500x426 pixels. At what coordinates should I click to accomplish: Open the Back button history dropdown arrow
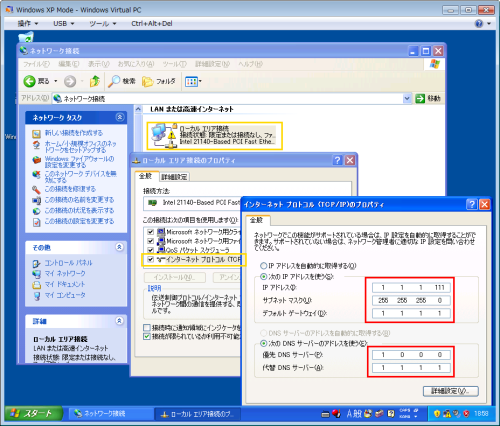click(x=56, y=81)
